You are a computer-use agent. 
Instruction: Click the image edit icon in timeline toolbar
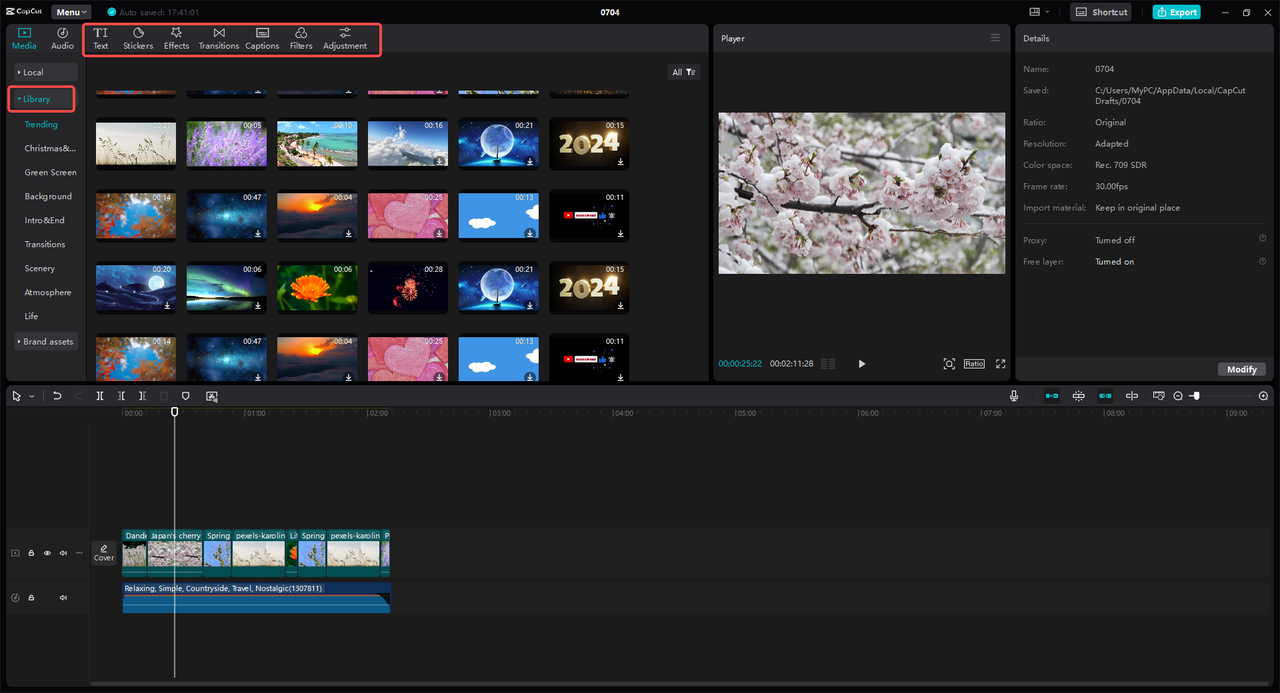[212, 396]
